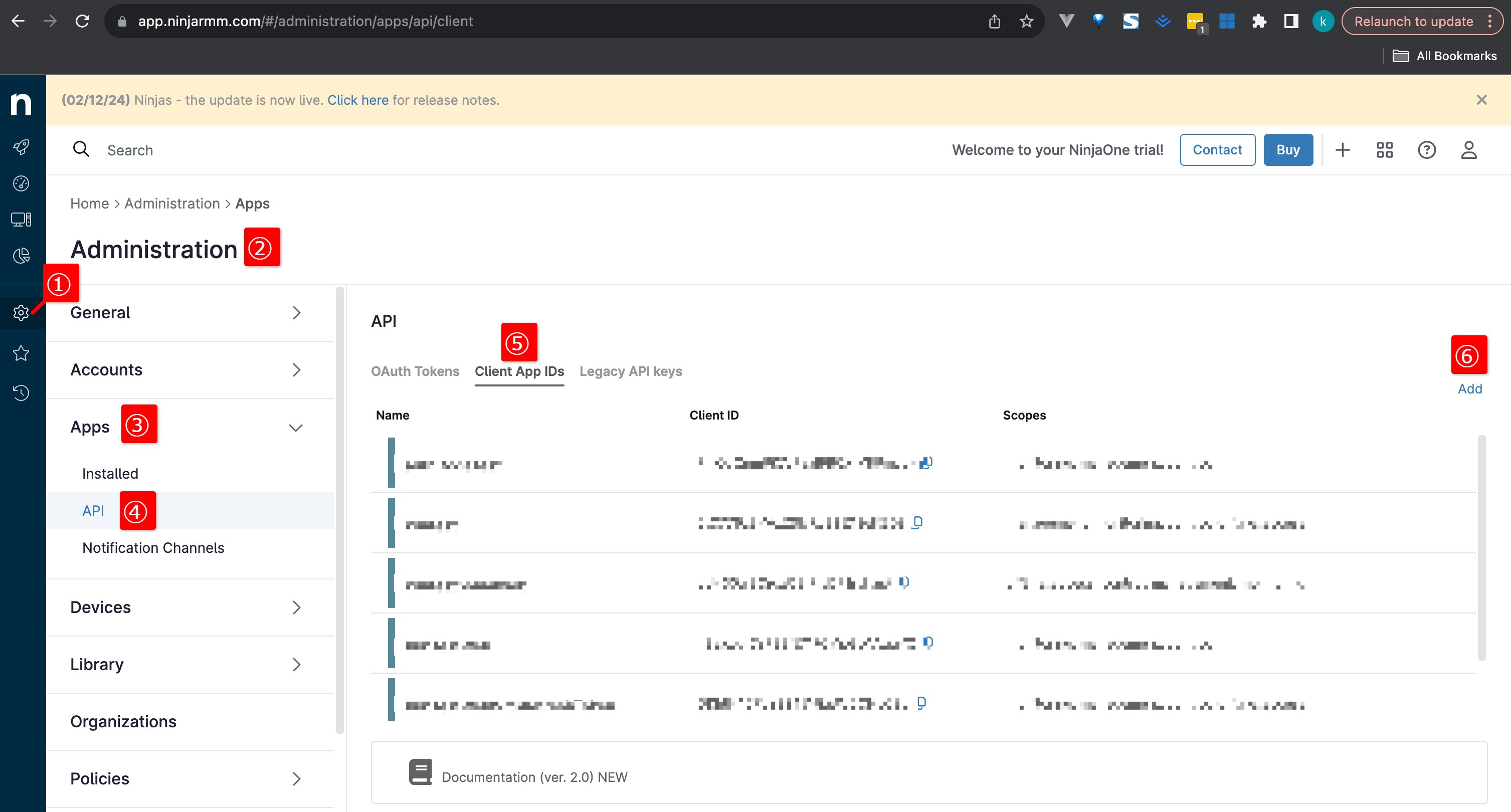The image size is (1511, 812).
Task: Copy the Client ID in the third row
Action: (904, 582)
